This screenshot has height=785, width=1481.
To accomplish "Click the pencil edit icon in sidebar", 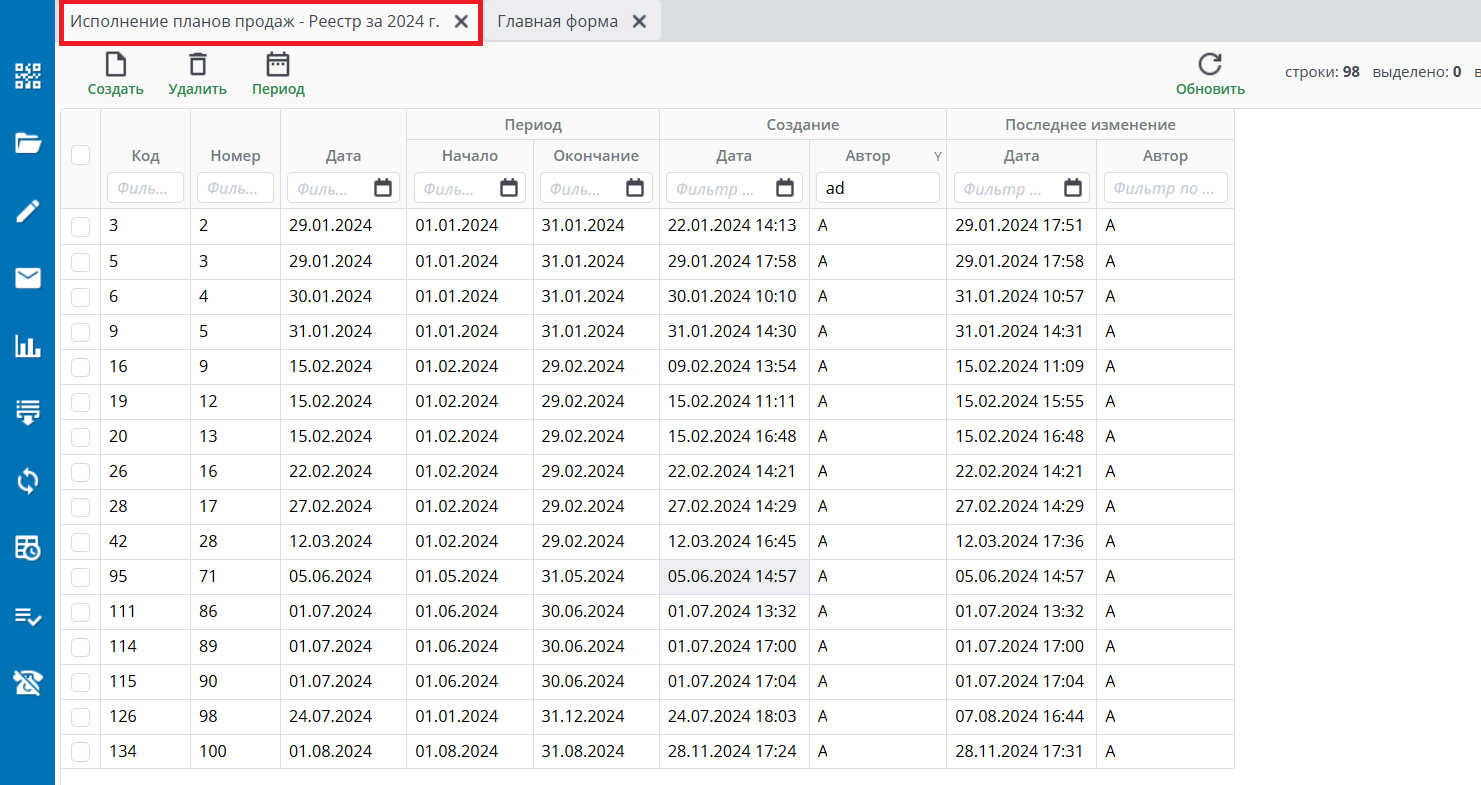I will (27, 211).
